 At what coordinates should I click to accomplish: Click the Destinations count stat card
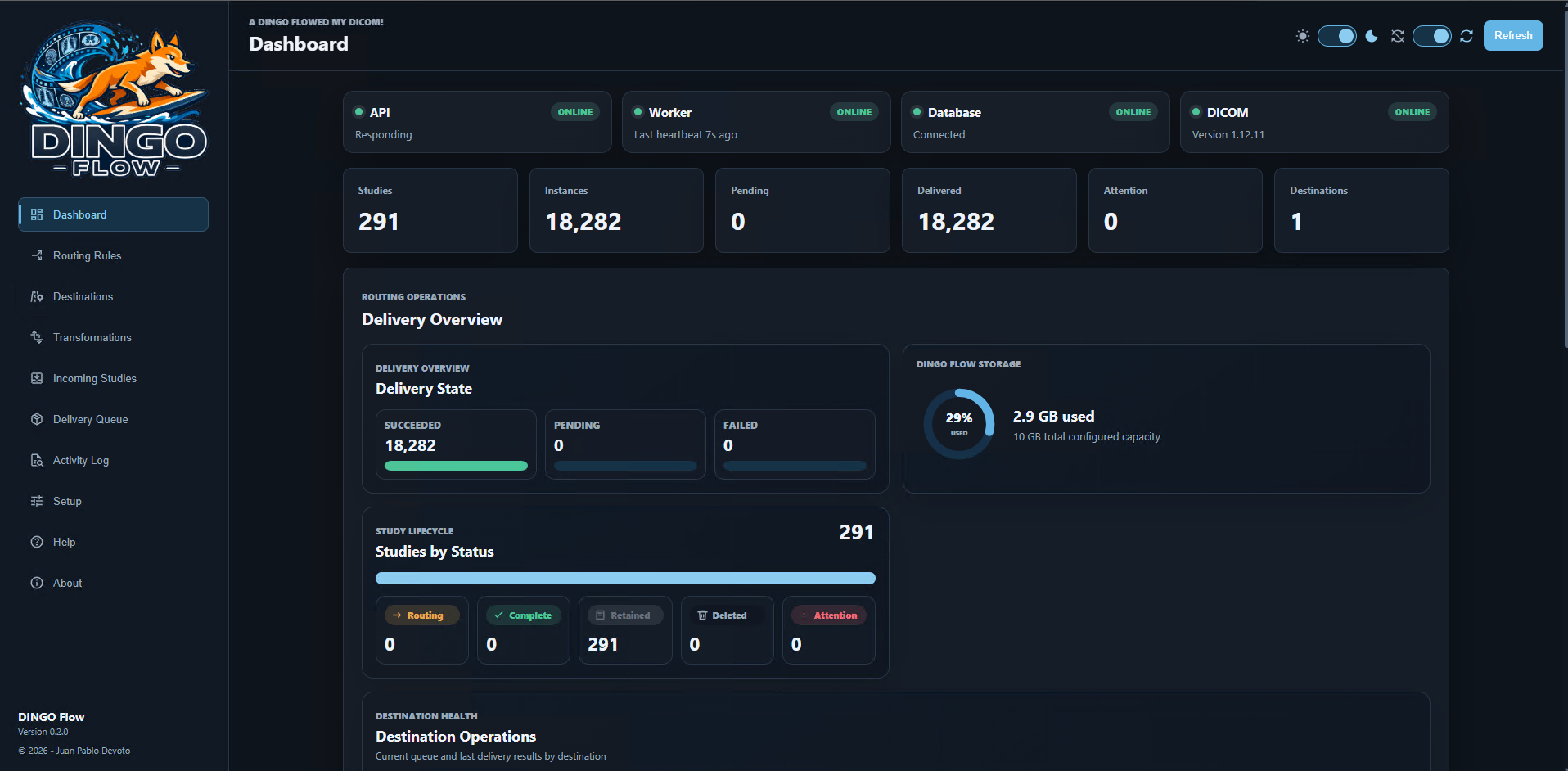click(x=1362, y=210)
